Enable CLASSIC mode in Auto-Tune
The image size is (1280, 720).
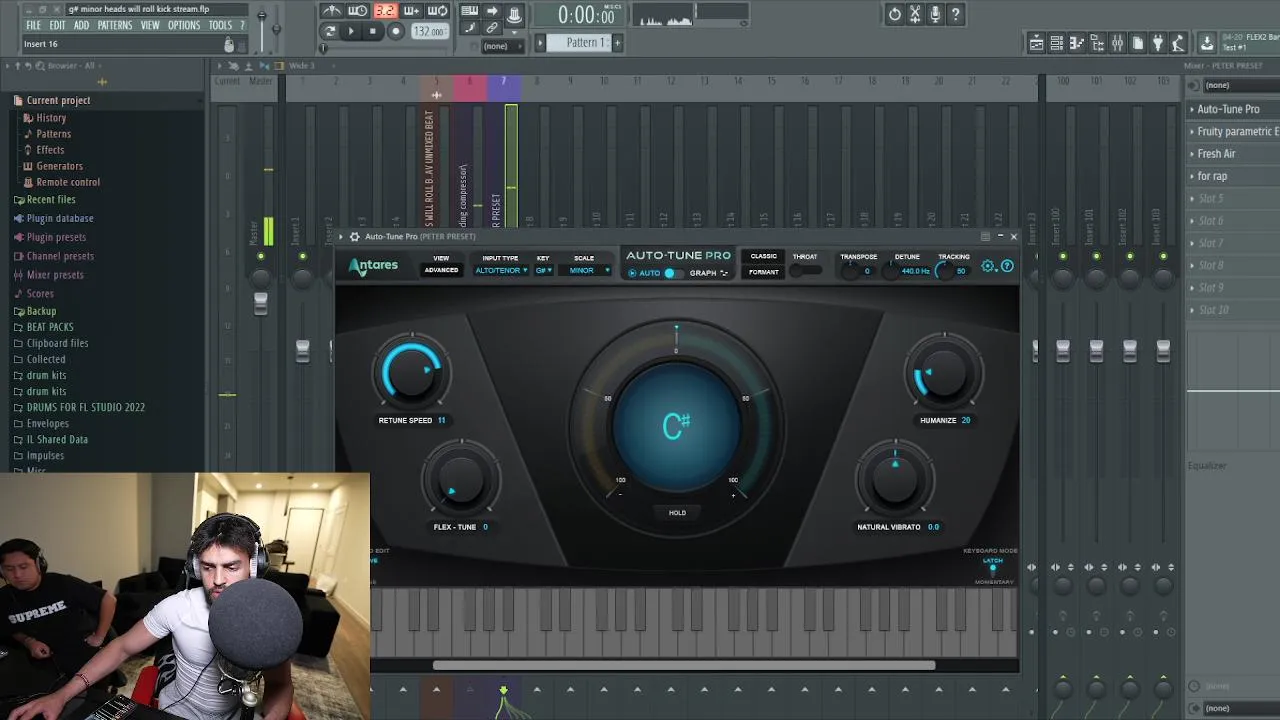click(x=763, y=257)
